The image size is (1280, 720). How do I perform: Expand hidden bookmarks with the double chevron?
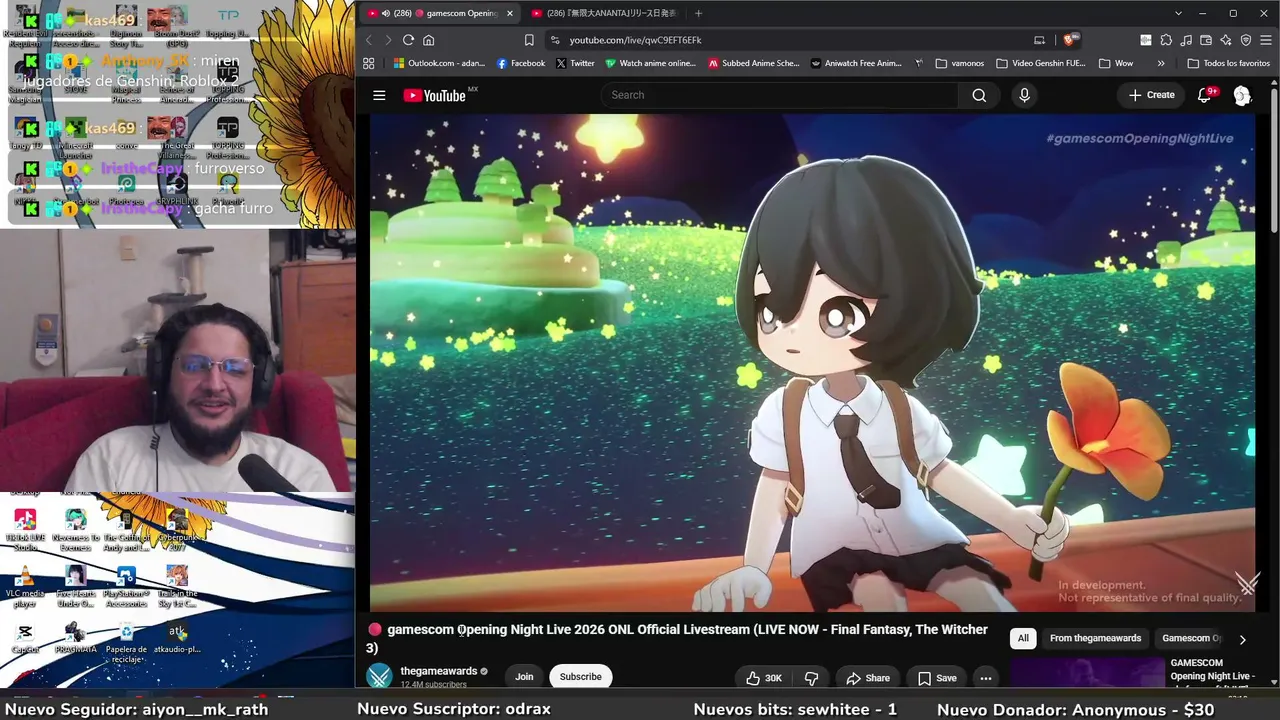(1161, 63)
